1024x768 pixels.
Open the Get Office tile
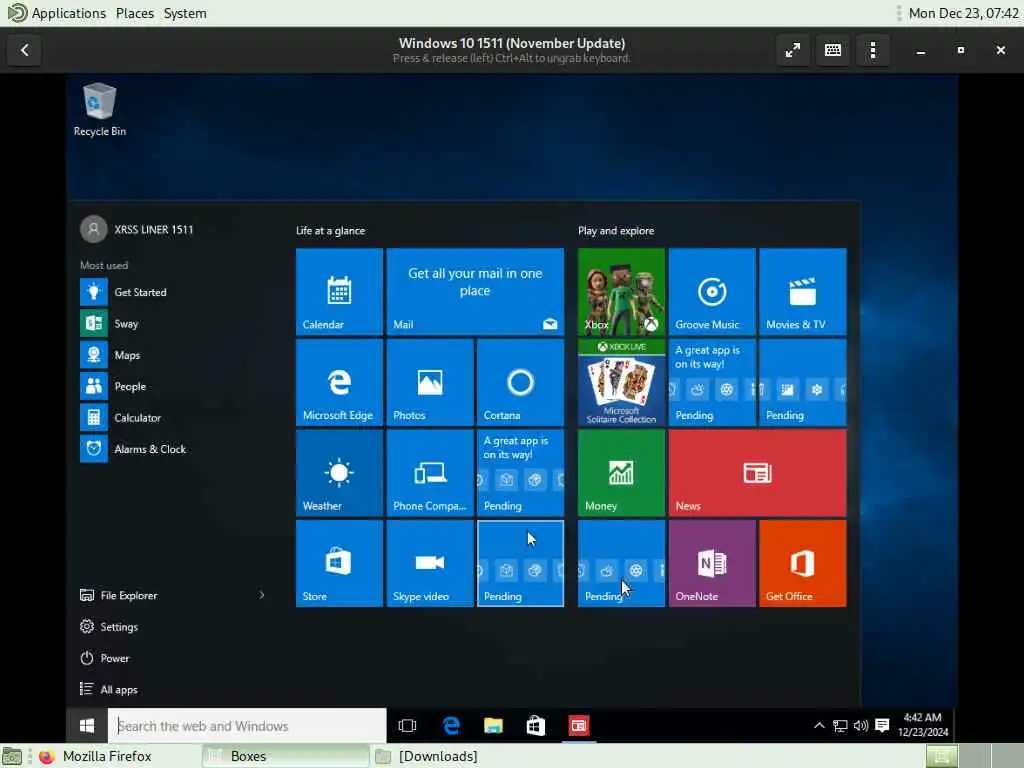point(803,564)
